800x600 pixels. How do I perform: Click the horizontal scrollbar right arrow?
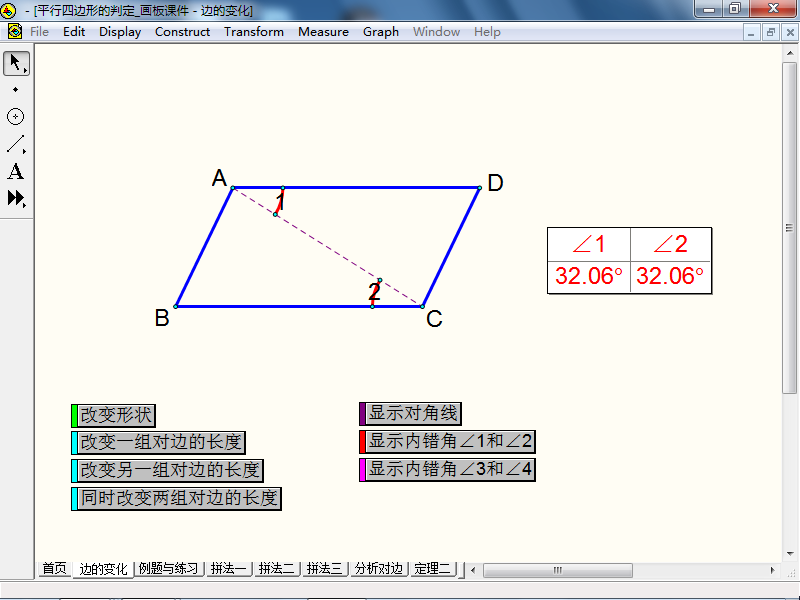tap(772, 570)
